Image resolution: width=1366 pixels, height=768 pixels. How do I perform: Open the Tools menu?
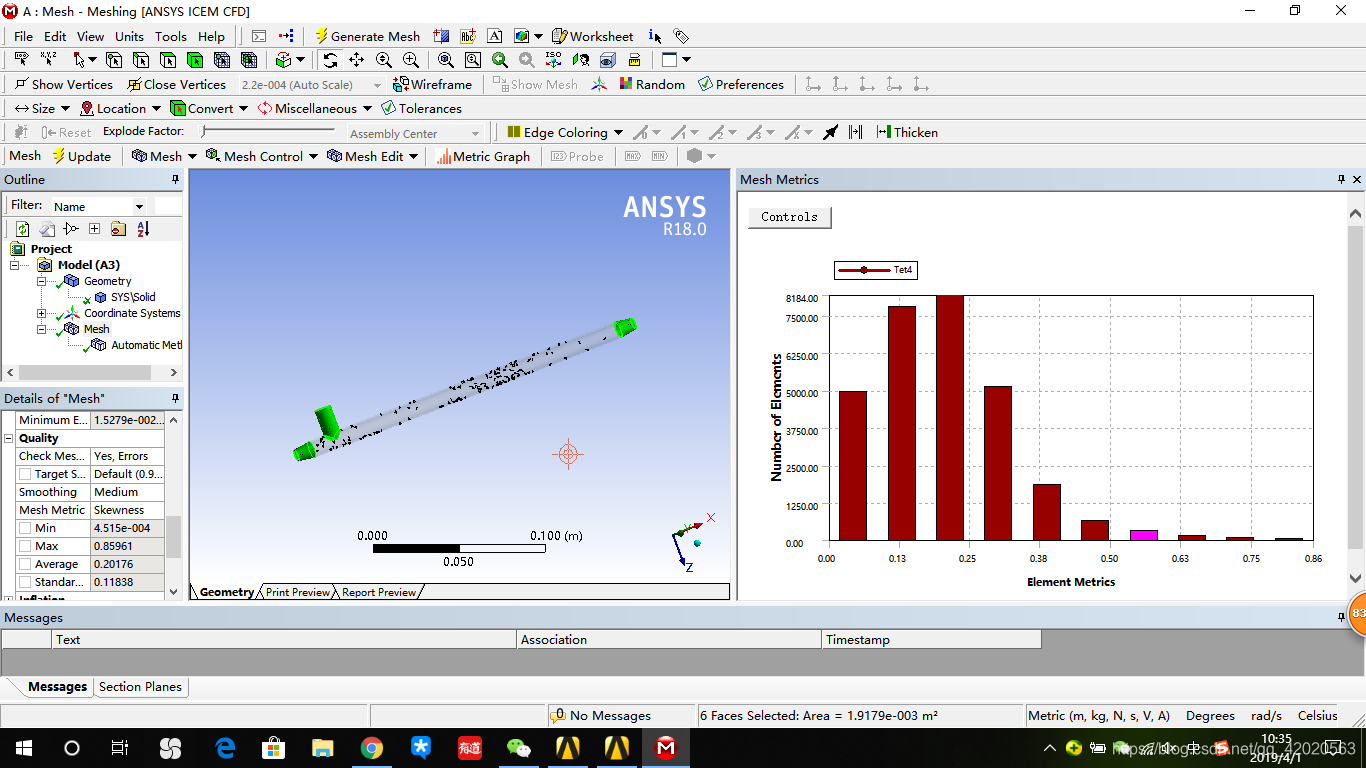tap(170, 36)
